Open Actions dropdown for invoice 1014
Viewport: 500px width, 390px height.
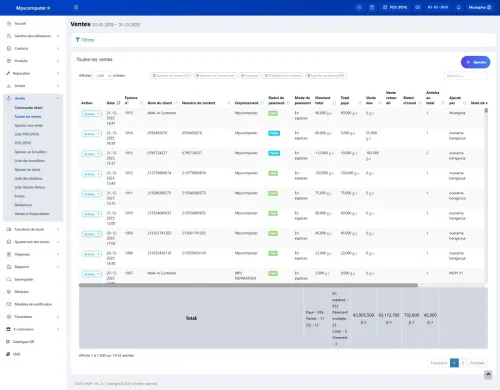pyautogui.click(x=92, y=134)
